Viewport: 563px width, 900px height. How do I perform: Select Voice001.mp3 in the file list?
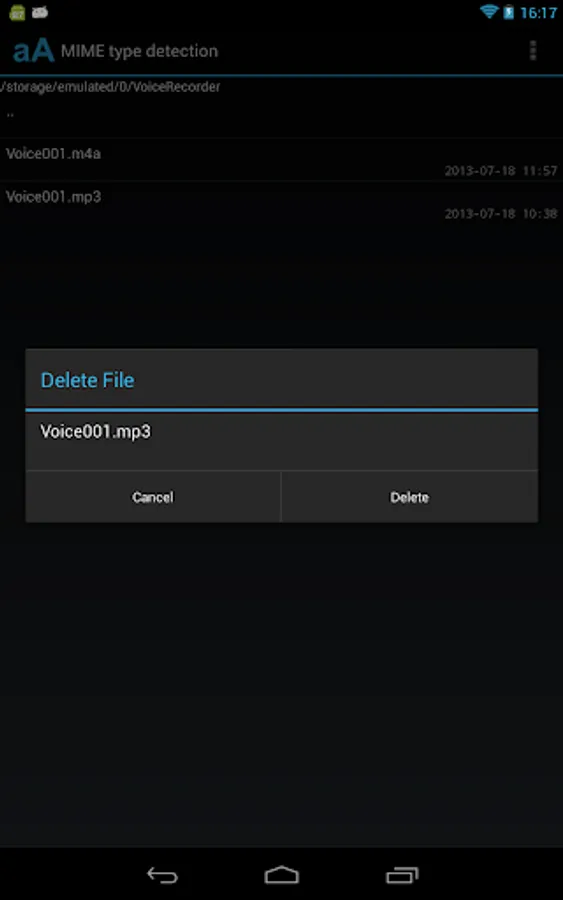point(281,204)
